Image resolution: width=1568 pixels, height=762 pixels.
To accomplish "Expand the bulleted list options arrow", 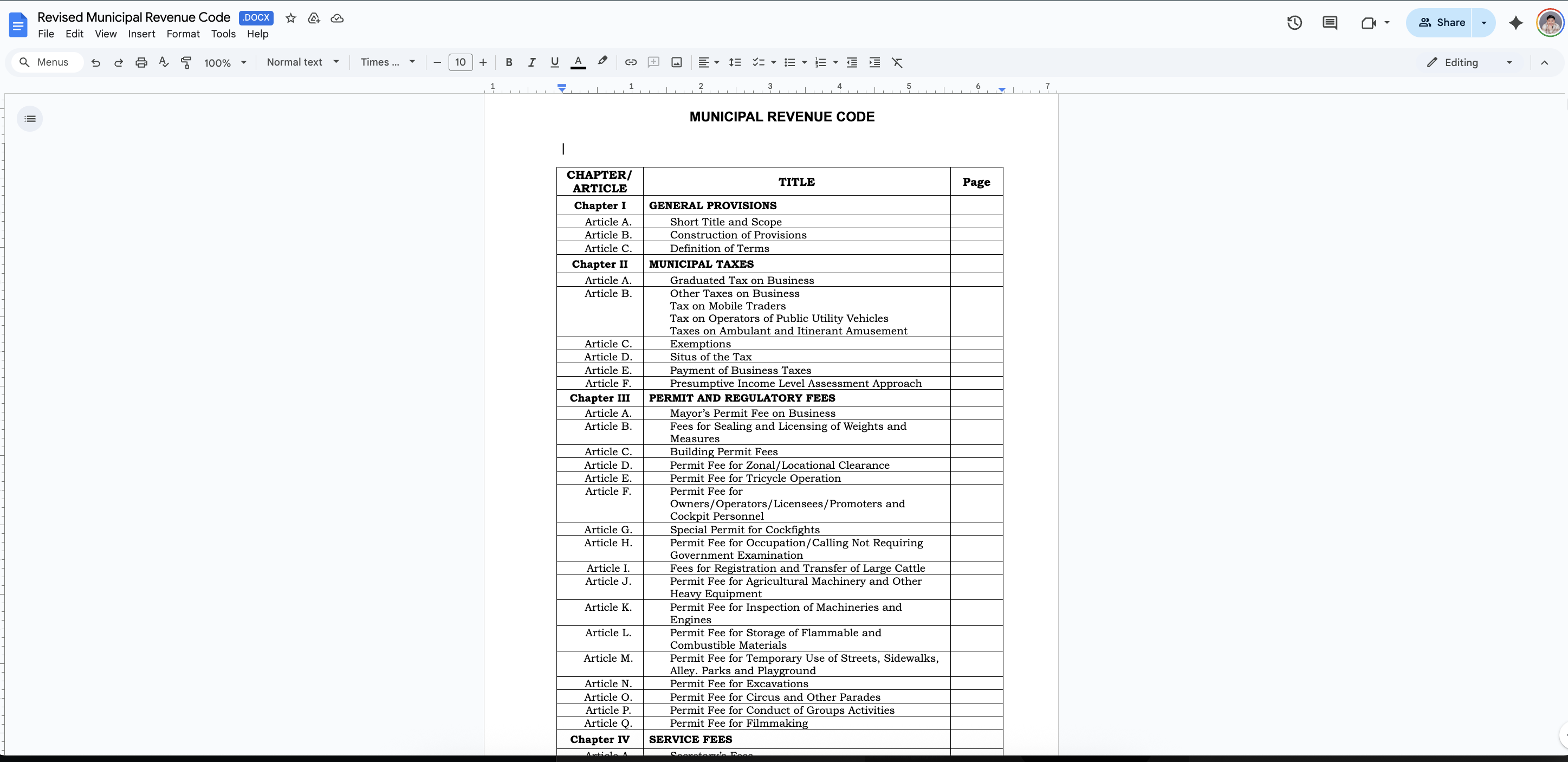I will click(805, 62).
